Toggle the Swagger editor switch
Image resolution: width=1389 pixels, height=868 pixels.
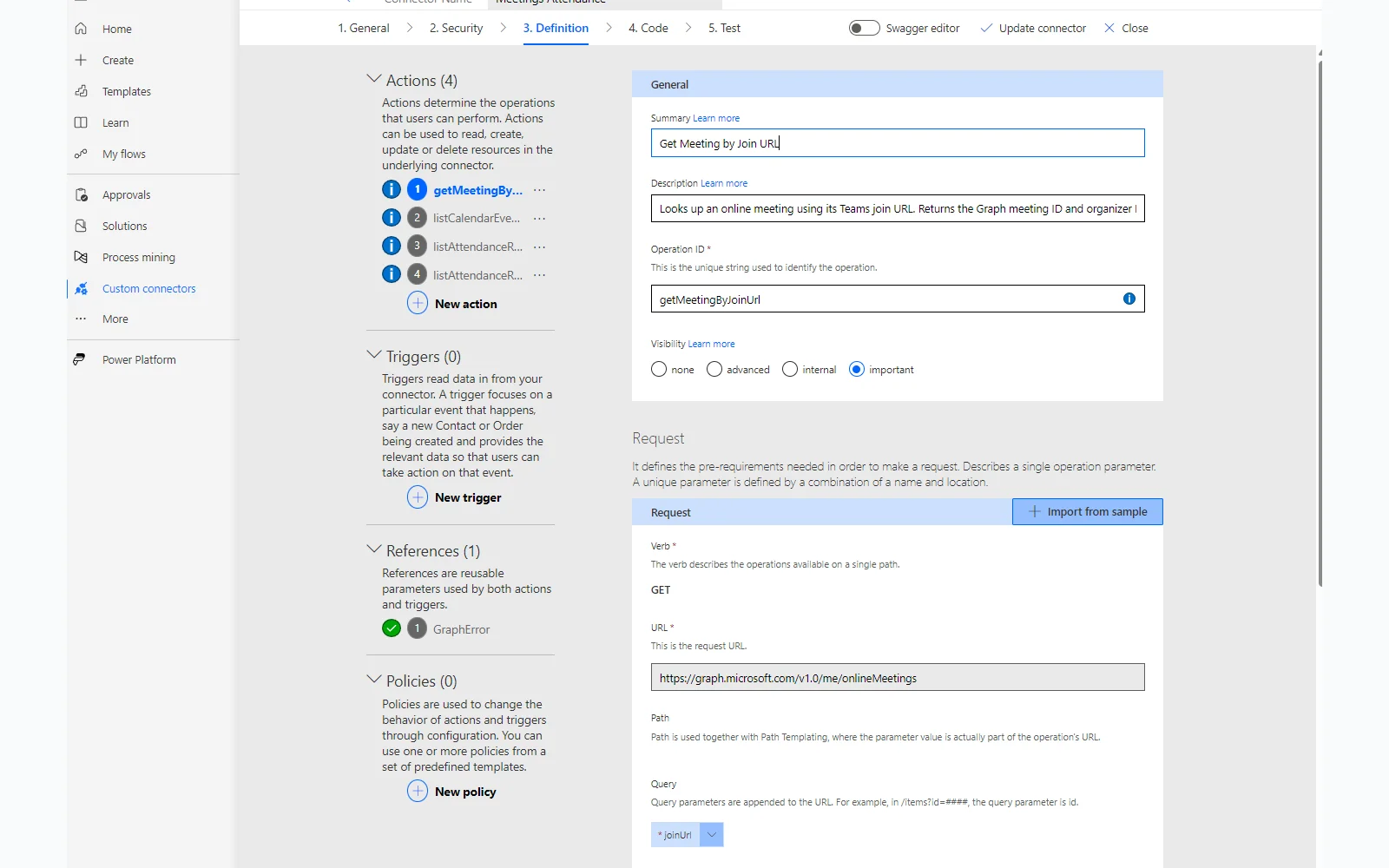coord(865,28)
